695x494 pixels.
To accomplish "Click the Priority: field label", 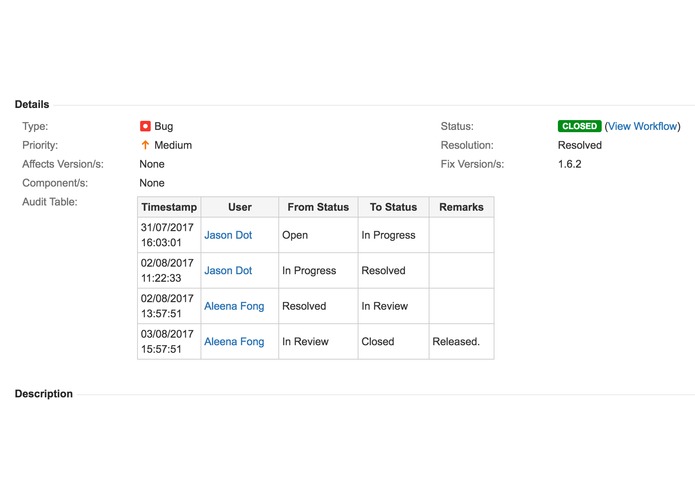I will pos(40,145).
